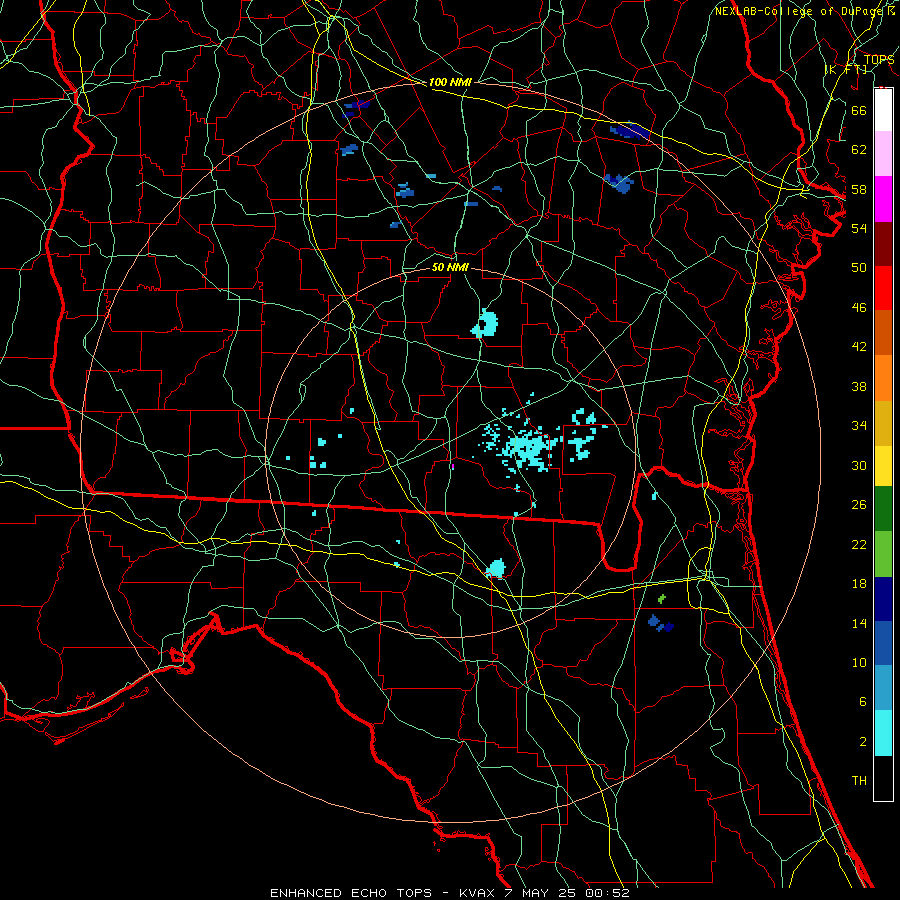Click the 34 legend value
The width and height of the screenshot is (900, 900).
[859, 426]
